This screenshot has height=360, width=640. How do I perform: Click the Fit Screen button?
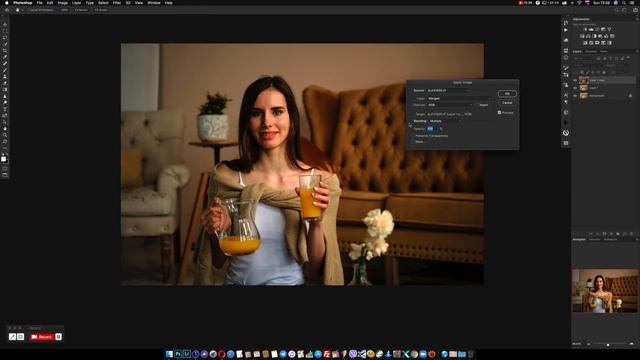[x=81, y=10]
